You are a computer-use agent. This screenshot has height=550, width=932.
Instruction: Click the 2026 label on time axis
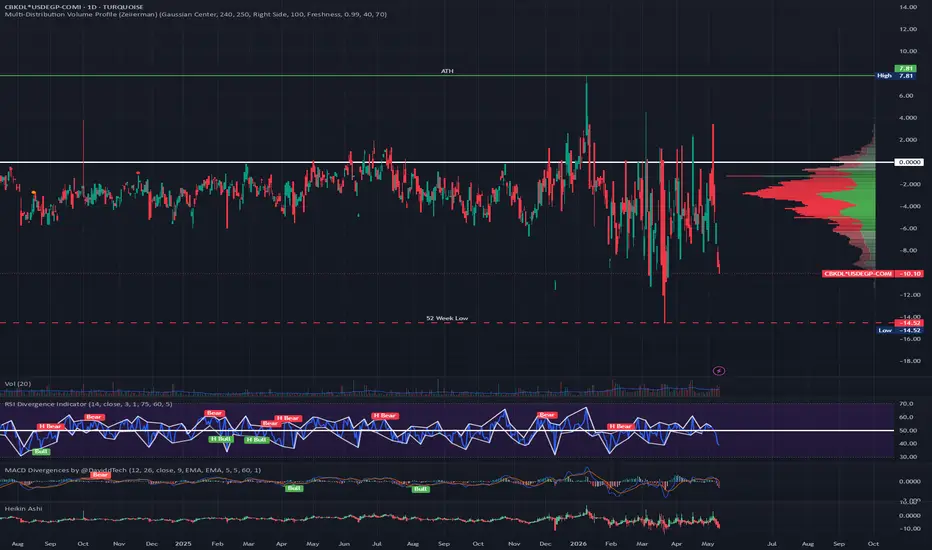578,543
